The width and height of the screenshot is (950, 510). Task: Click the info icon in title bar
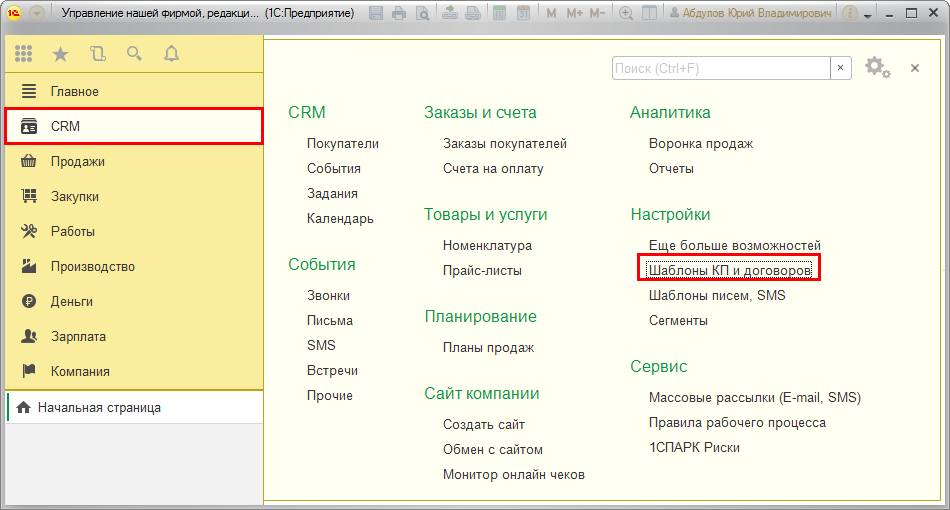850,13
